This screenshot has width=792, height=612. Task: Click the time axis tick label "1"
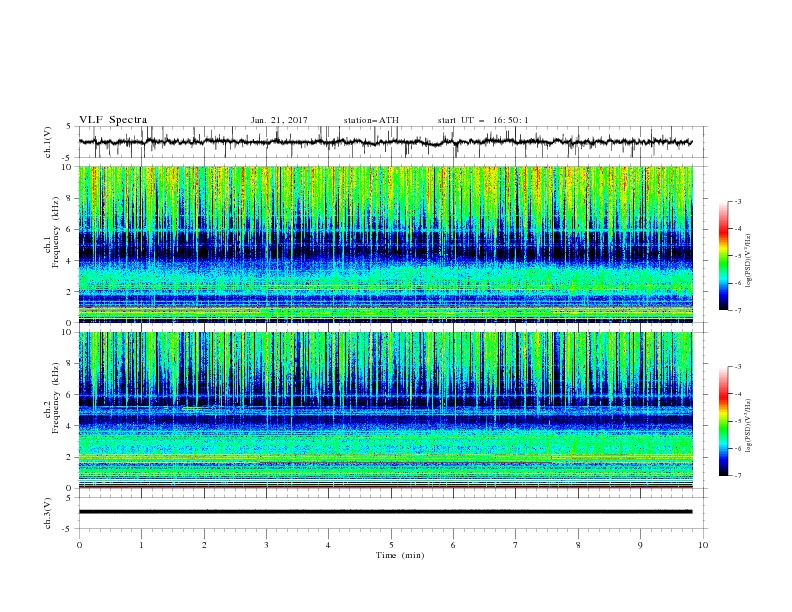pyautogui.click(x=141, y=545)
